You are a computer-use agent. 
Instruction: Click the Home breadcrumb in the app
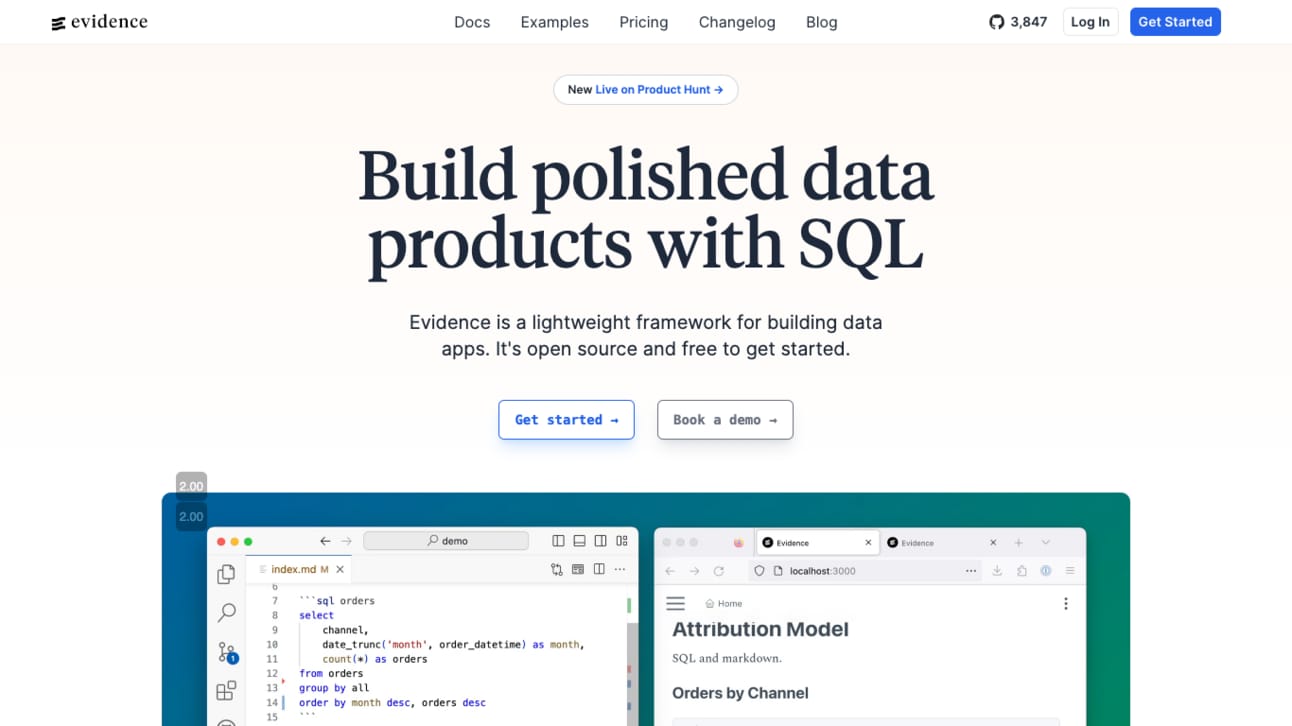[724, 604]
